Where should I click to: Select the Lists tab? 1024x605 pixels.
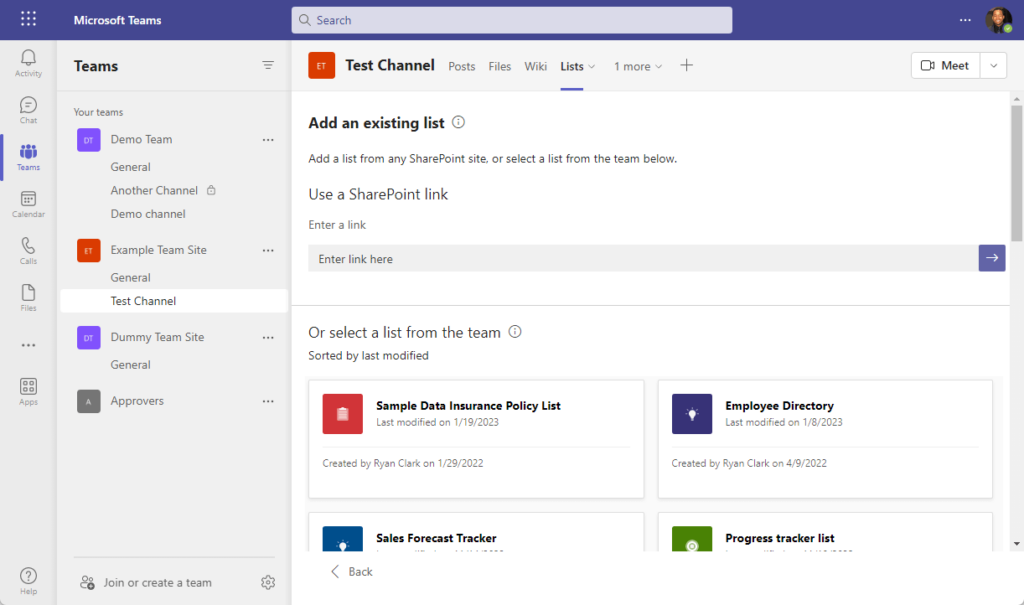[x=571, y=67]
